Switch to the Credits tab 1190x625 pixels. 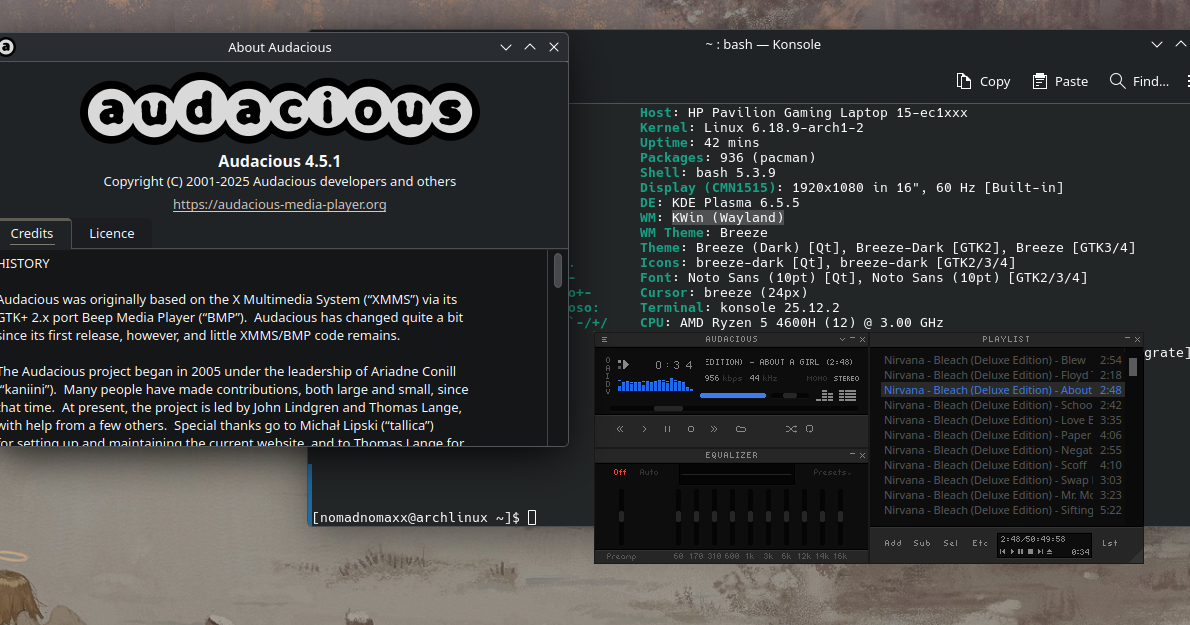(x=32, y=234)
